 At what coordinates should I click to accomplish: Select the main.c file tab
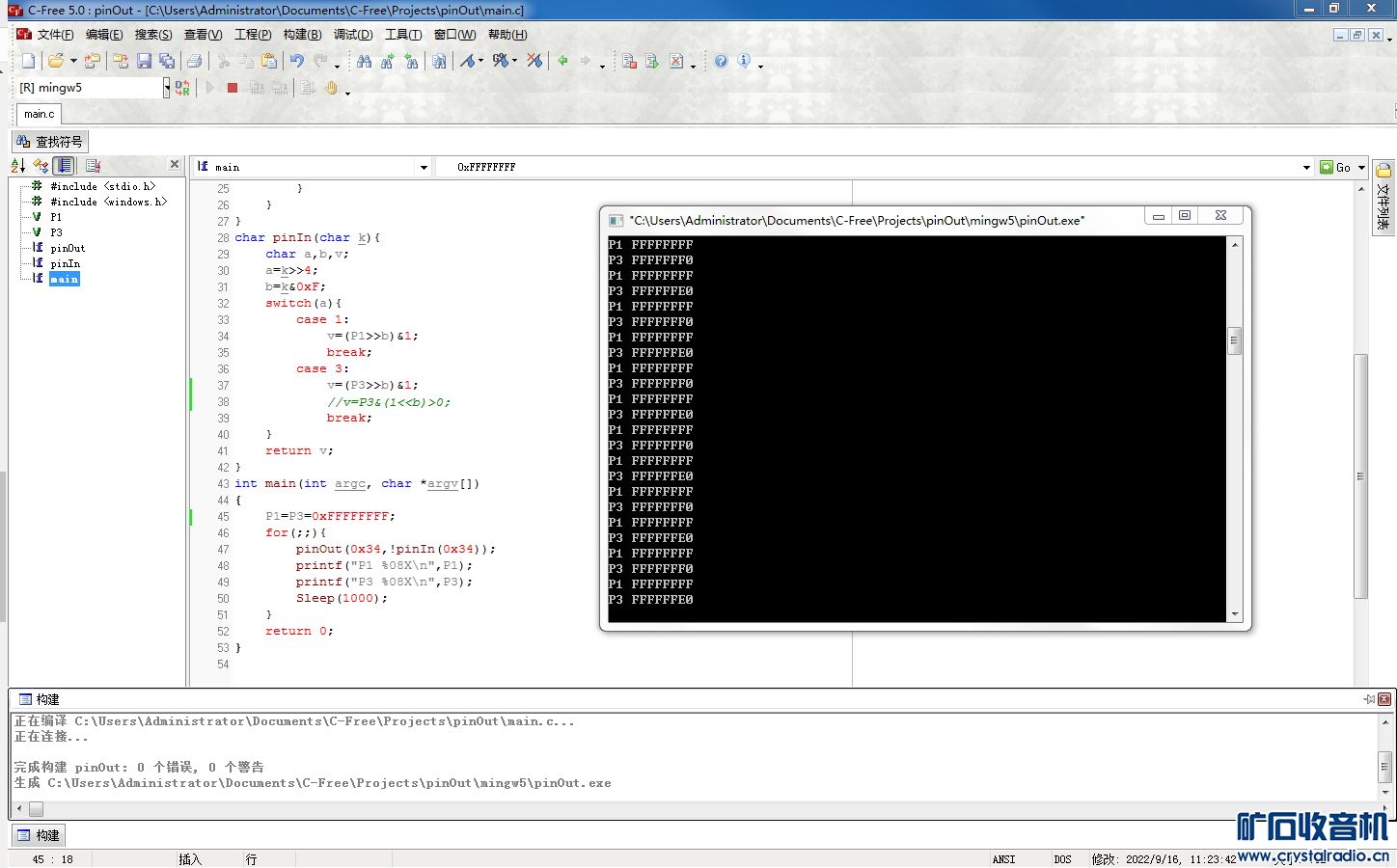click(39, 114)
